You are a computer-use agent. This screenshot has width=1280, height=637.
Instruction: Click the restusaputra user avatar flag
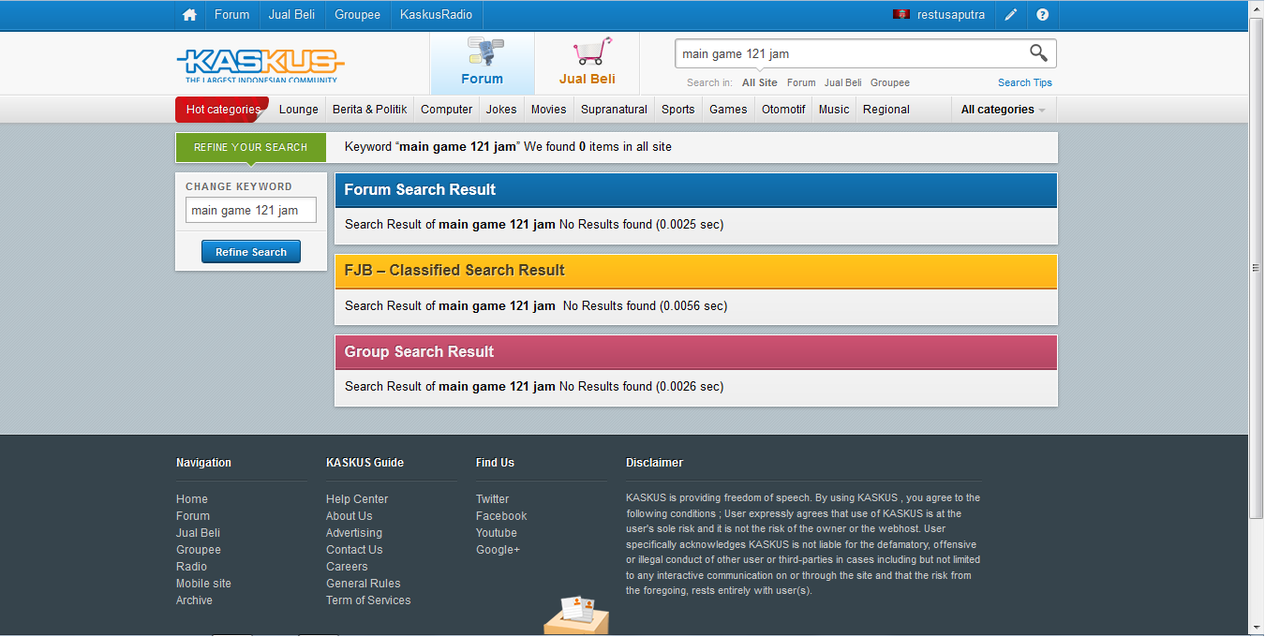[x=901, y=15]
